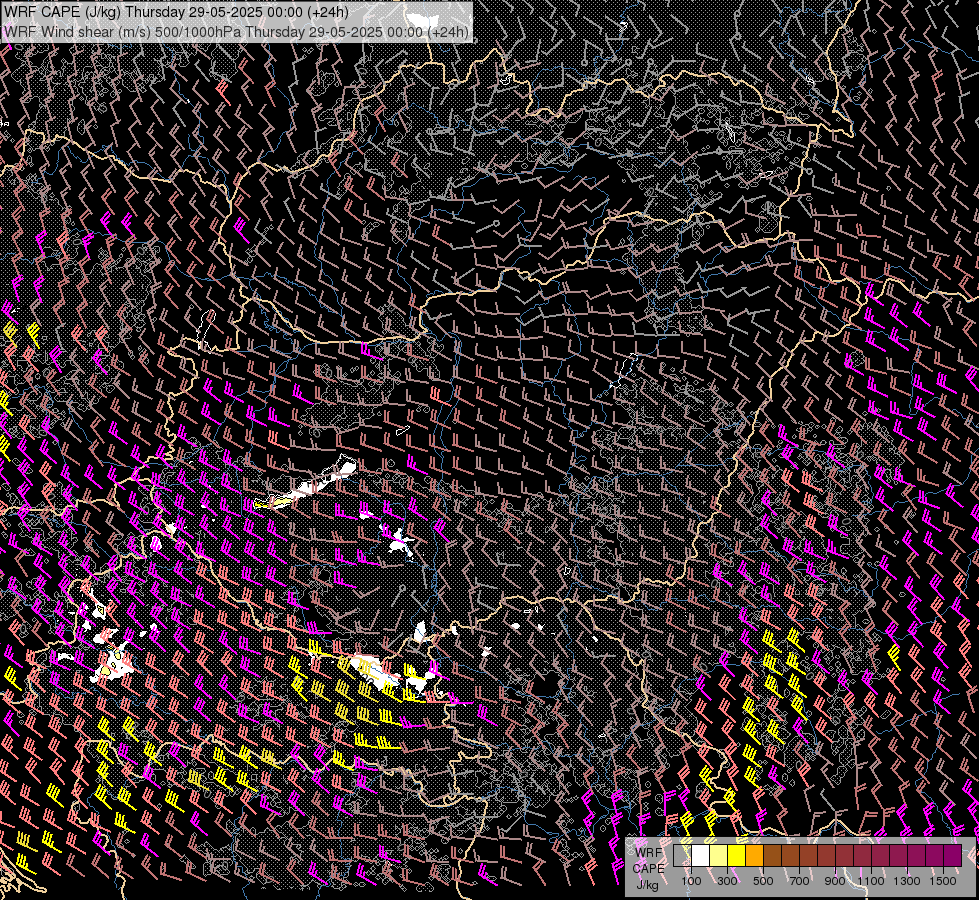Click the '900' legend value label
979x900 pixels.
(835, 881)
